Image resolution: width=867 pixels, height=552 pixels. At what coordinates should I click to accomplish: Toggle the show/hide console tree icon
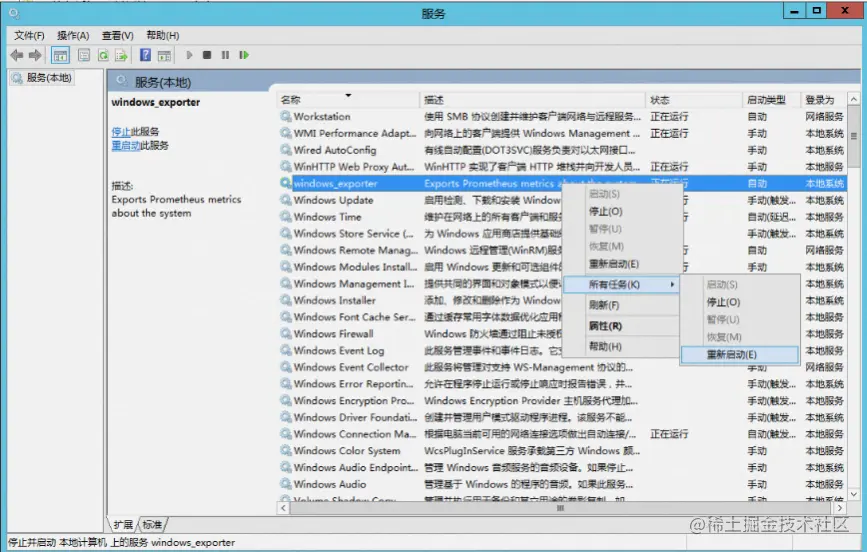coord(60,55)
